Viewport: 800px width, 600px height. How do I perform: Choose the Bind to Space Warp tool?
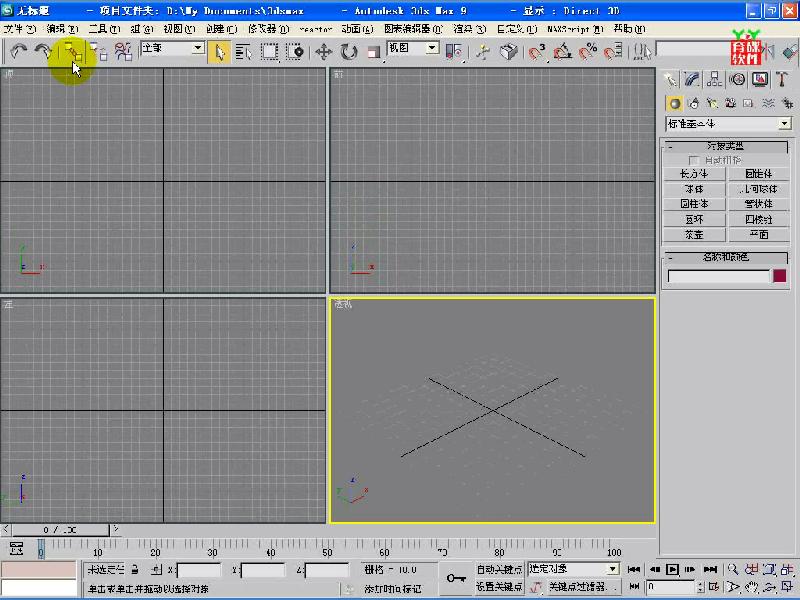123,52
